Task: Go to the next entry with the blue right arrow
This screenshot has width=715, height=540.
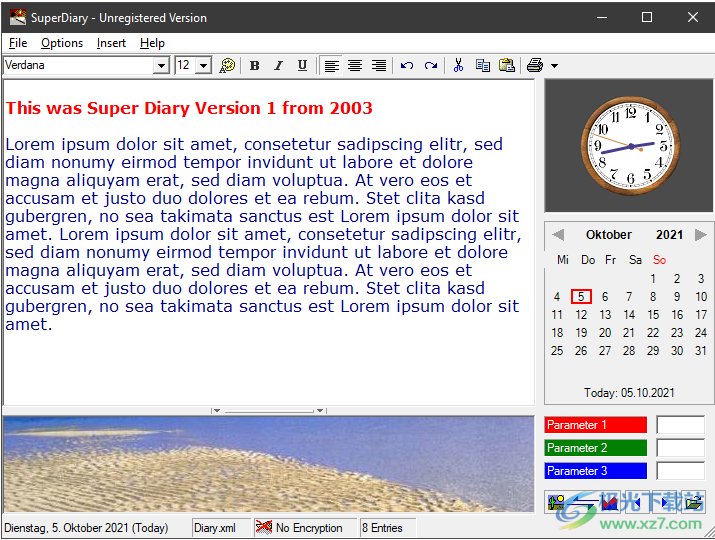Action: 666,503
